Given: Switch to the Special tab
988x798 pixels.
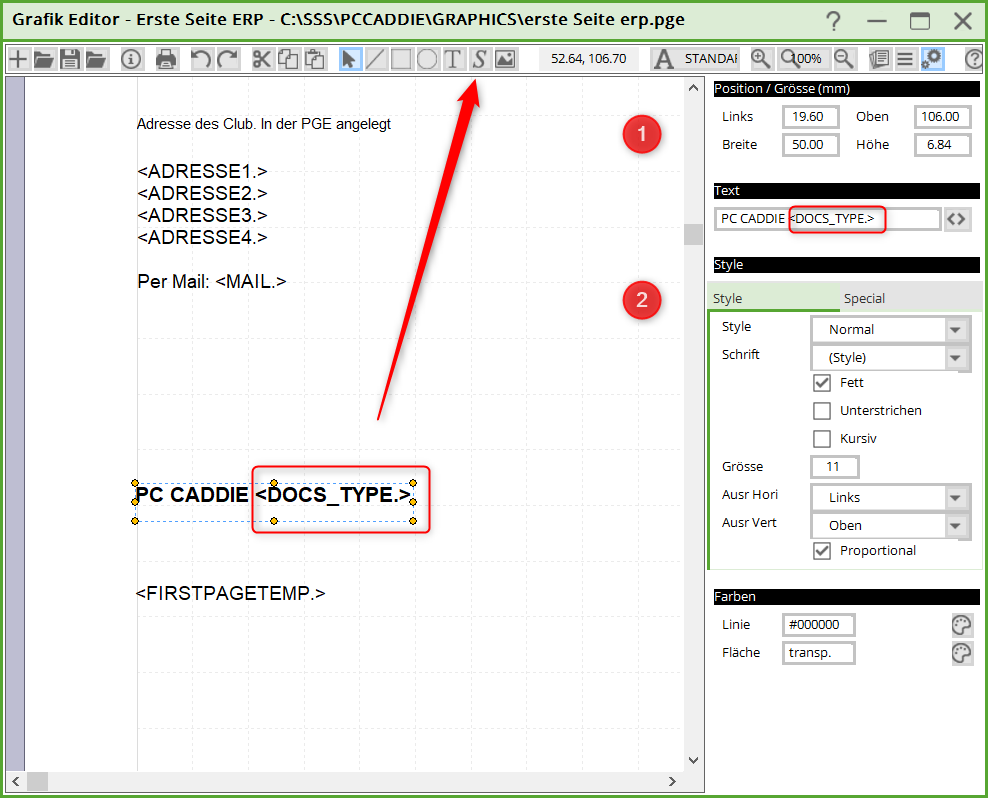Looking at the screenshot, I should [x=865, y=298].
